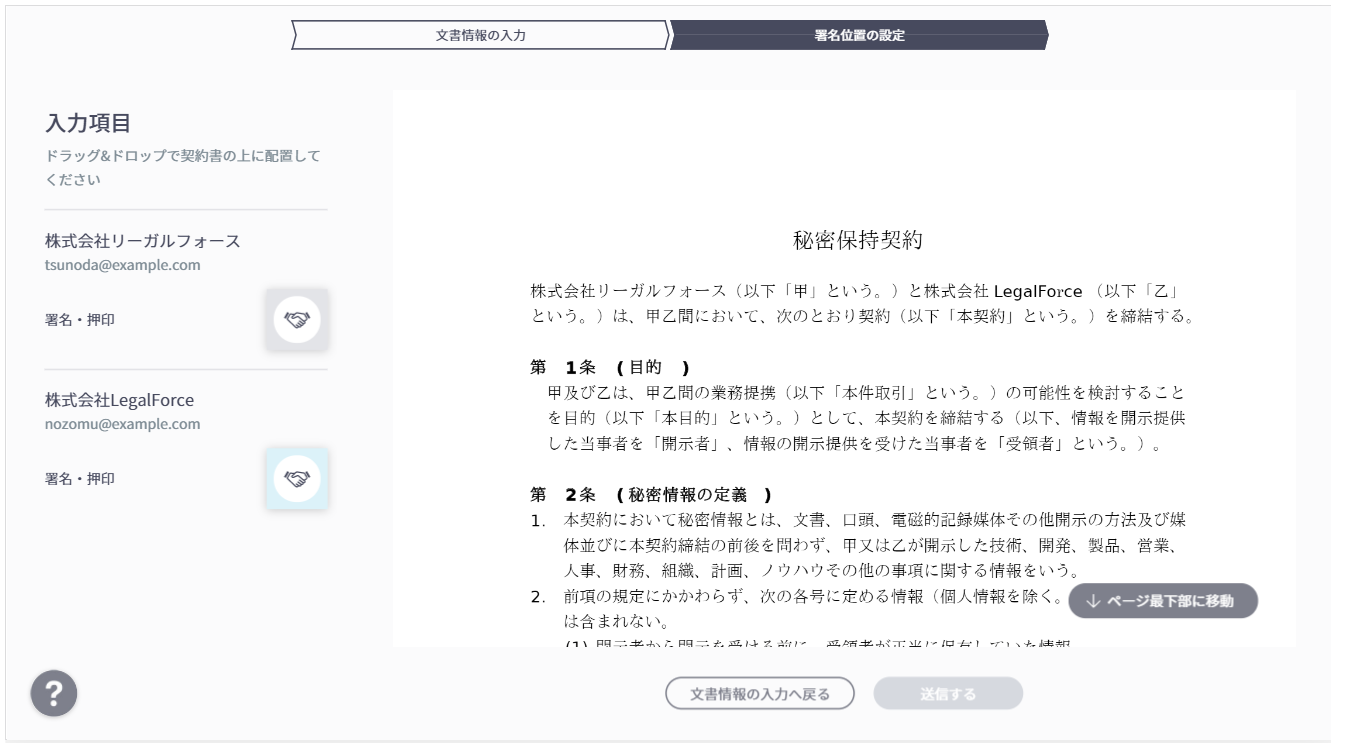This screenshot has height=743, width=1364.
Task: Select the 署名位置の設定 step
Action: (x=859, y=35)
